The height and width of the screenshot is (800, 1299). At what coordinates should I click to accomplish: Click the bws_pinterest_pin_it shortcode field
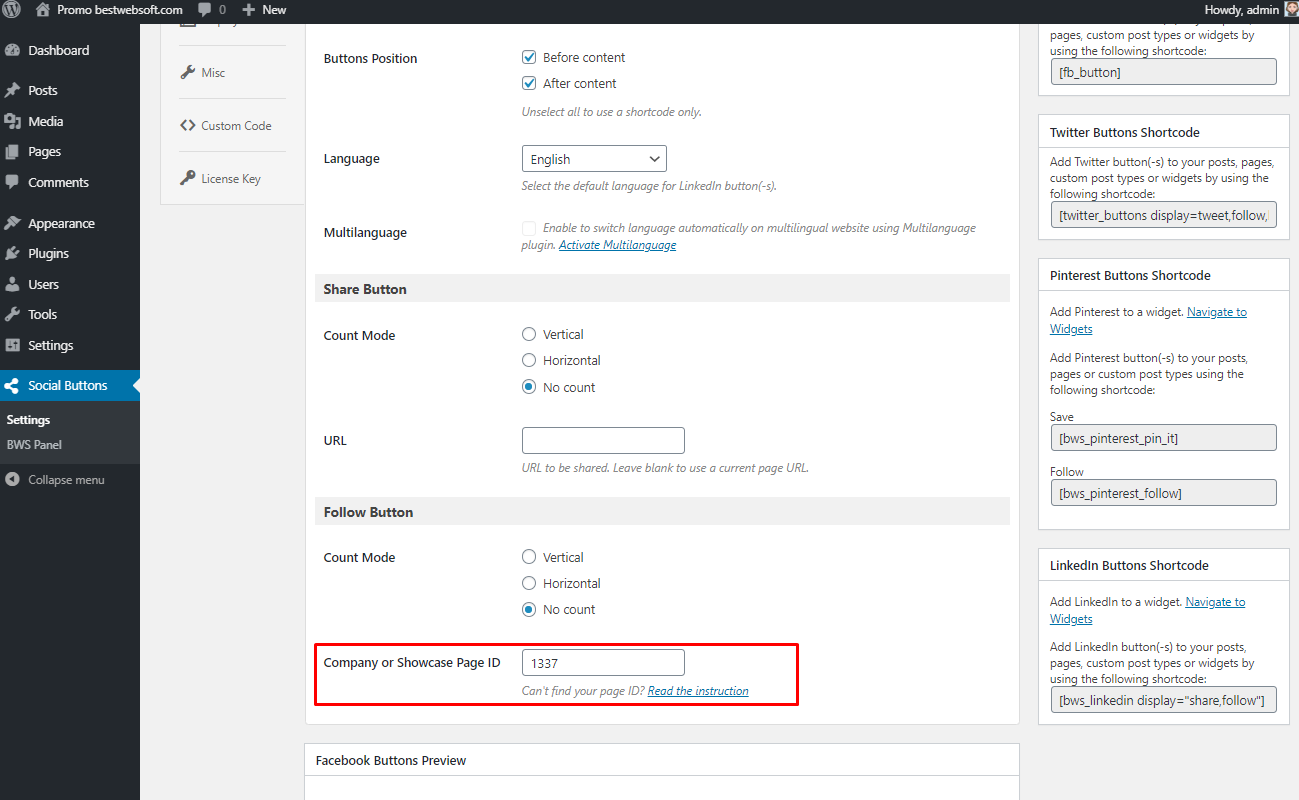pyautogui.click(x=1164, y=437)
